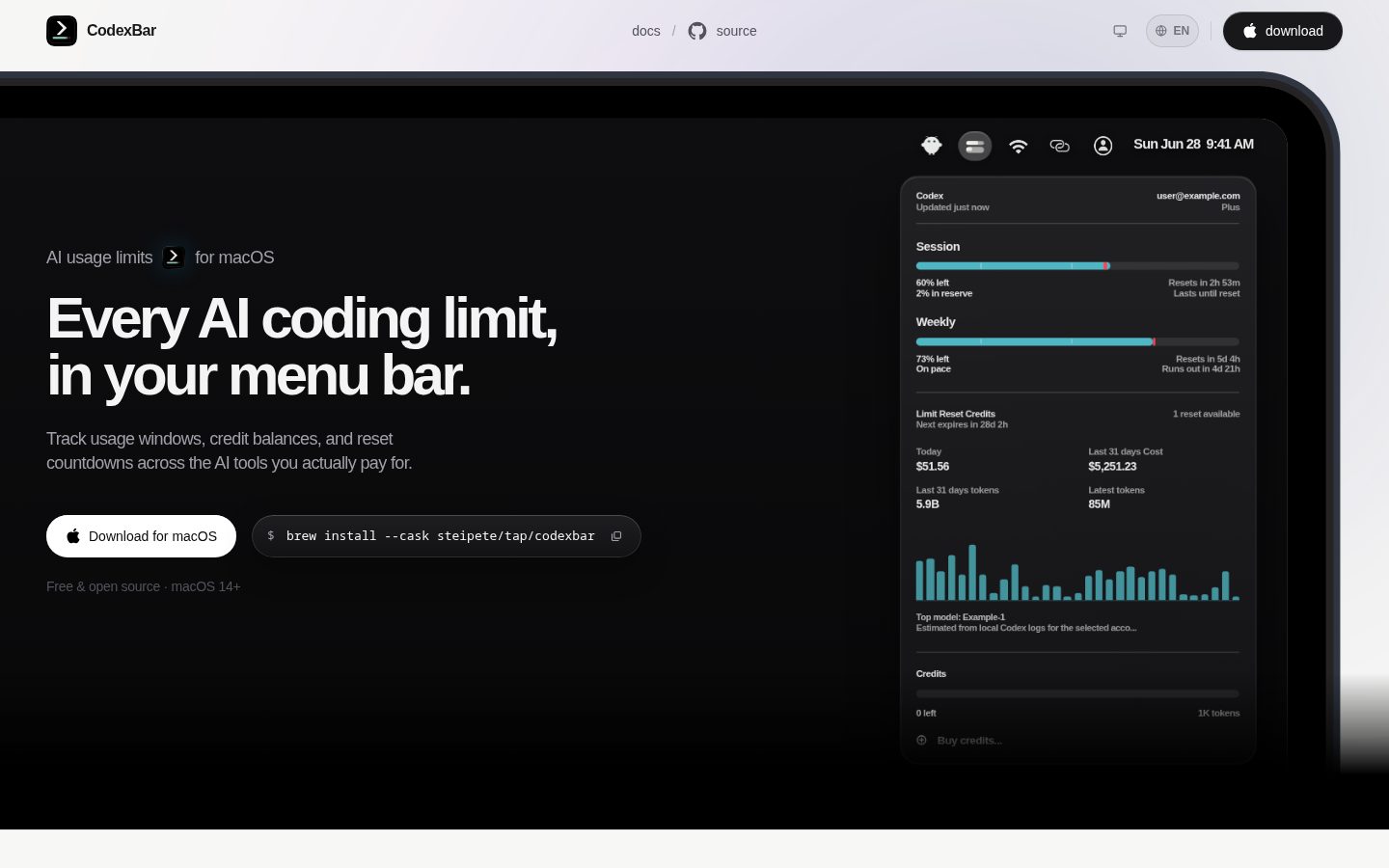This screenshot has width=1389, height=868.
Task: Click 1 reset available text
Action: (1206, 415)
